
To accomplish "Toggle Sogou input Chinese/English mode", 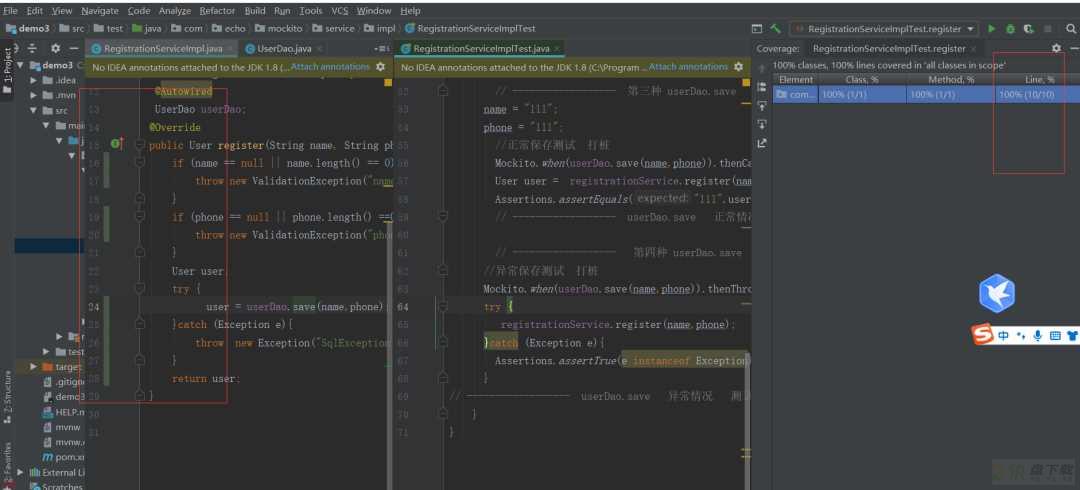I will (1003, 336).
